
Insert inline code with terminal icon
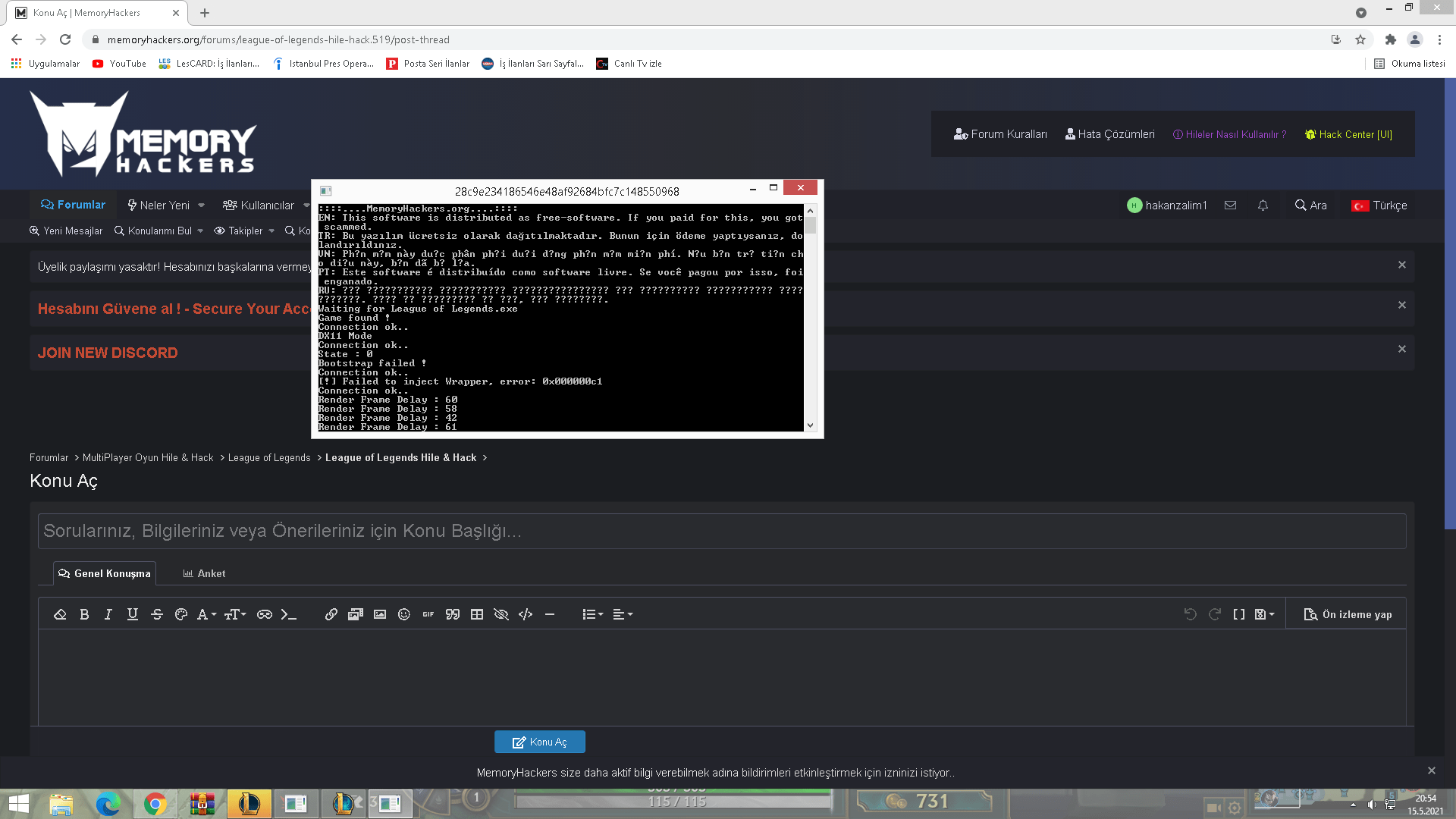pyautogui.click(x=289, y=614)
